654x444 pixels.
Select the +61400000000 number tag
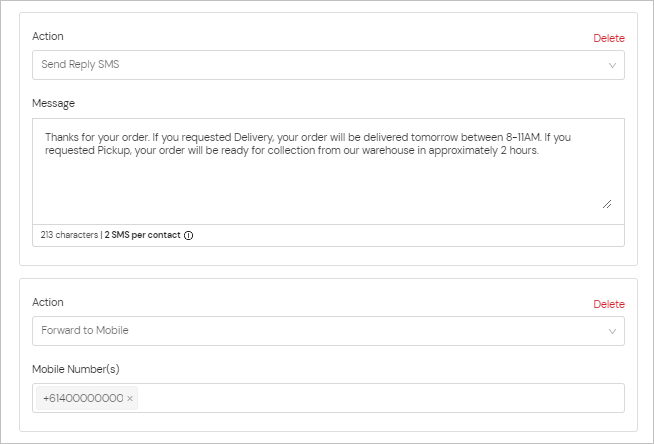click(83, 398)
